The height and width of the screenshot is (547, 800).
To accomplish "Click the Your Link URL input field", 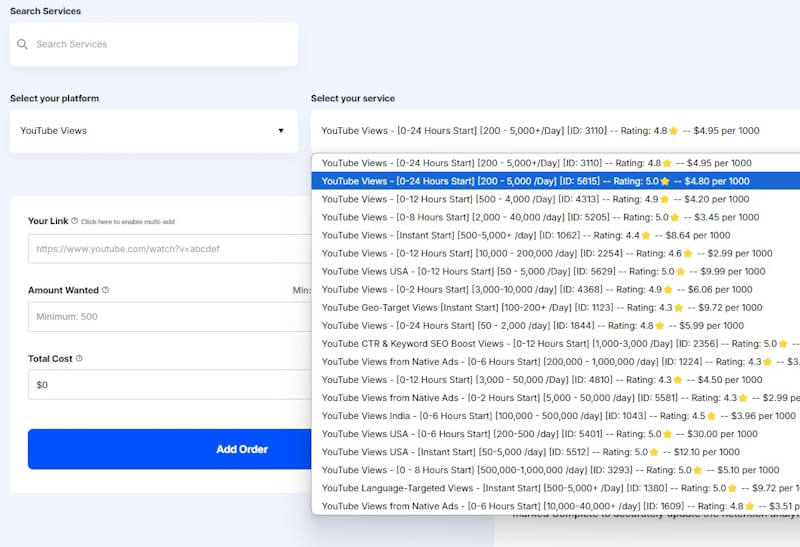I will [170, 249].
